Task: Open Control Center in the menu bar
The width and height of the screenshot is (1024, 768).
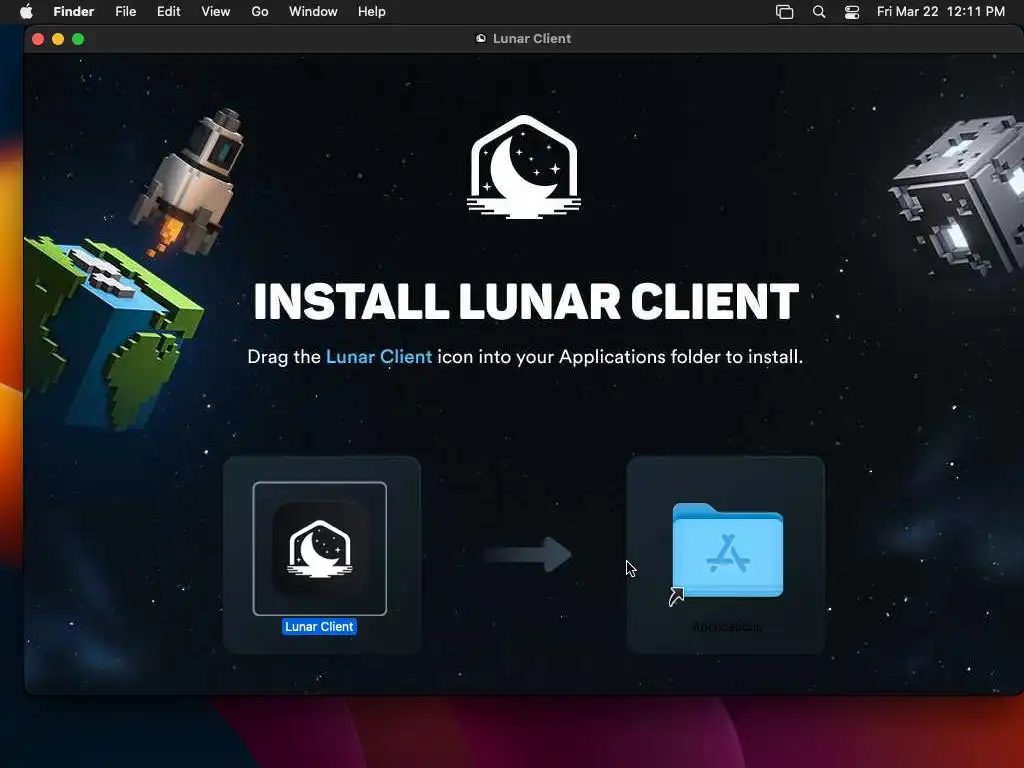Action: coord(852,12)
